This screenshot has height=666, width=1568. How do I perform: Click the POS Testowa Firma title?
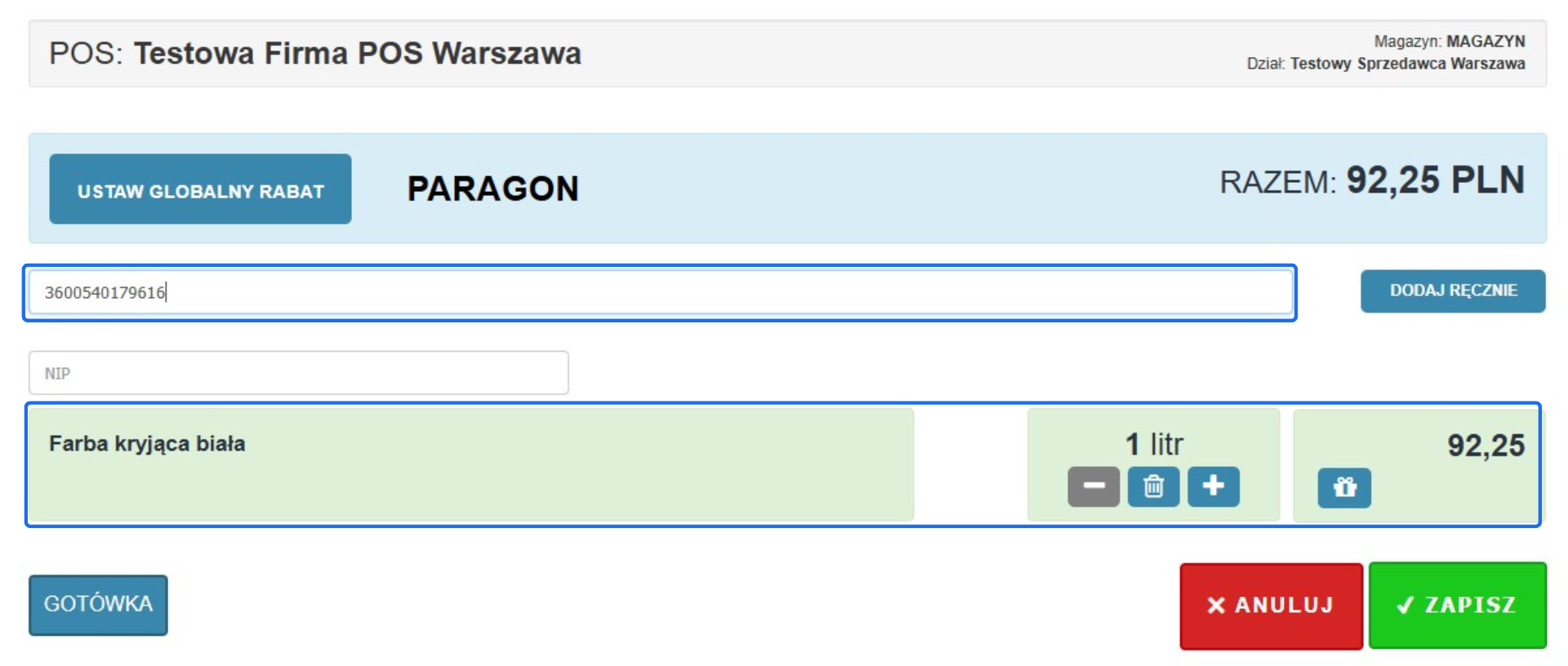coord(314,54)
